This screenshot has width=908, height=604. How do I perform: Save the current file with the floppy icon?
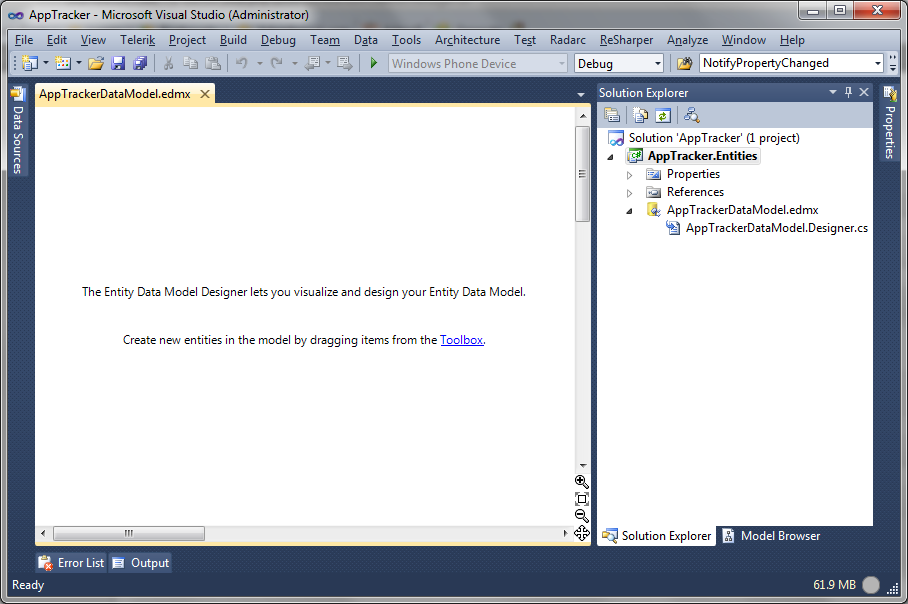118,63
